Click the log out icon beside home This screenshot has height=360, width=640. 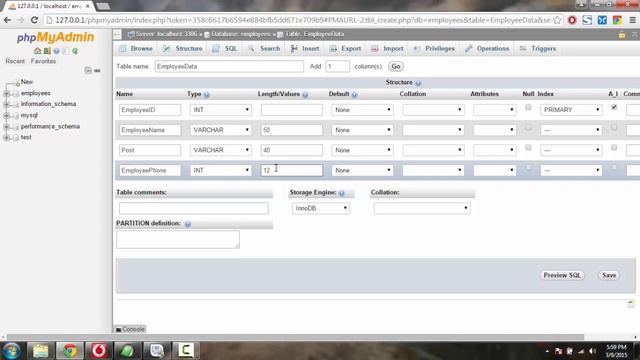pos(47,51)
